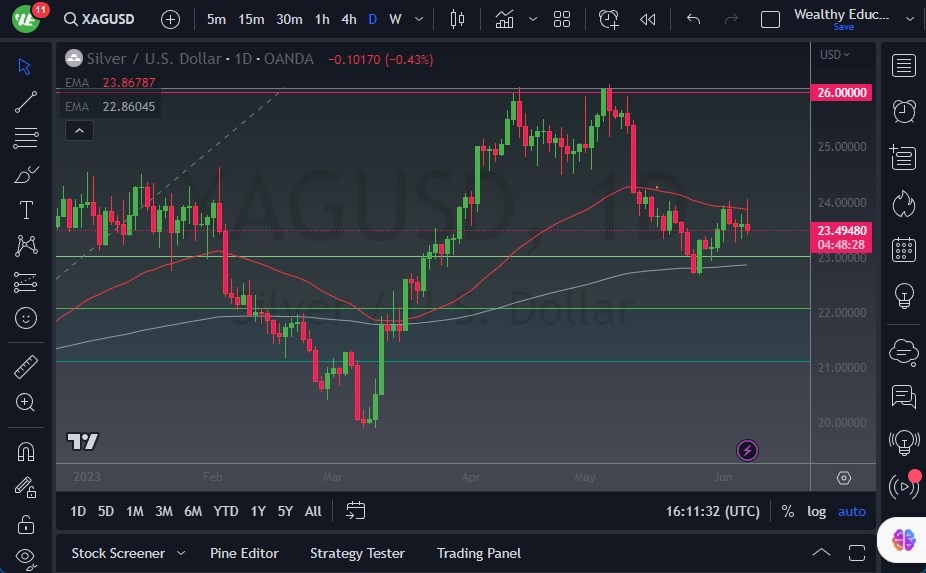This screenshot has height=573, width=926.
Task: Open the candlestick chart type selector
Action: pyautogui.click(x=457, y=19)
